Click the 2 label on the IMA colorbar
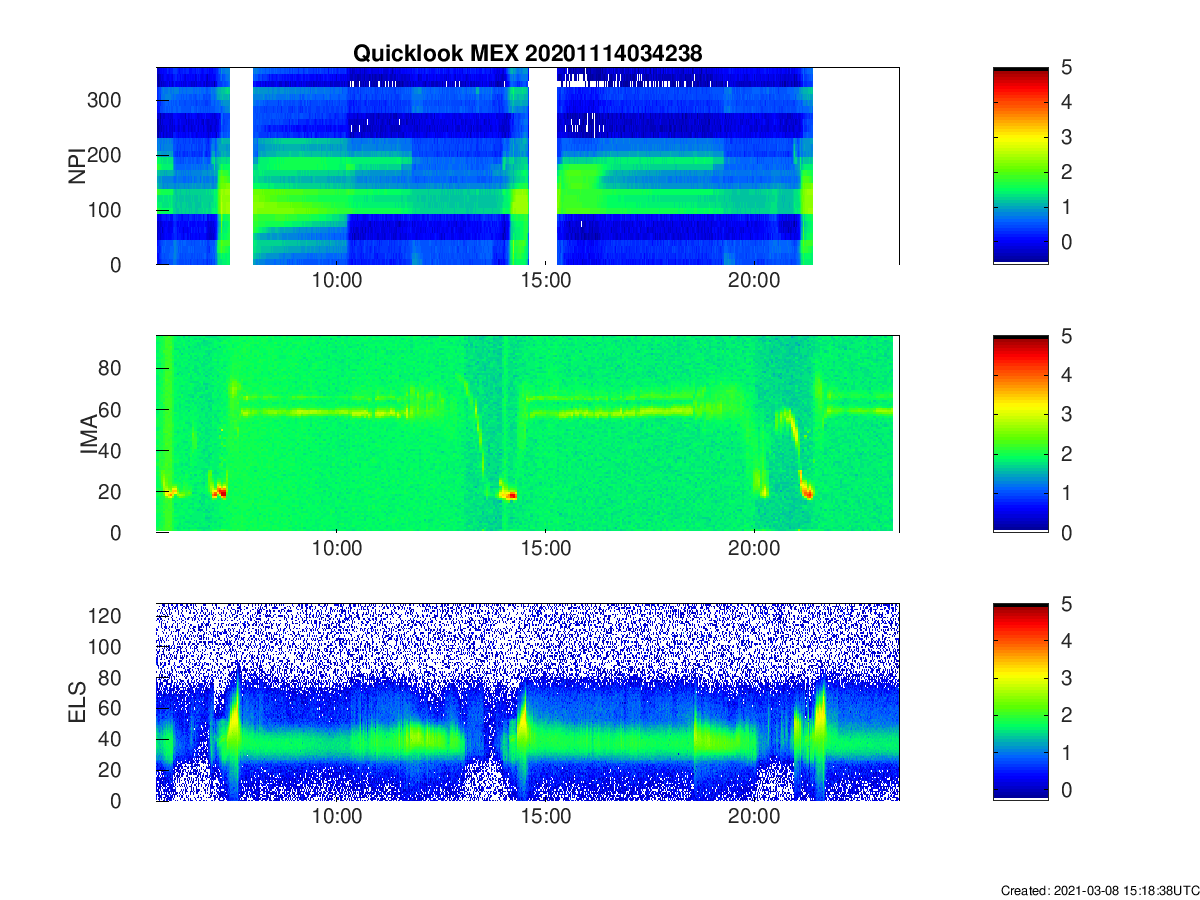The height and width of the screenshot is (900, 1200). [x=1068, y=454]
